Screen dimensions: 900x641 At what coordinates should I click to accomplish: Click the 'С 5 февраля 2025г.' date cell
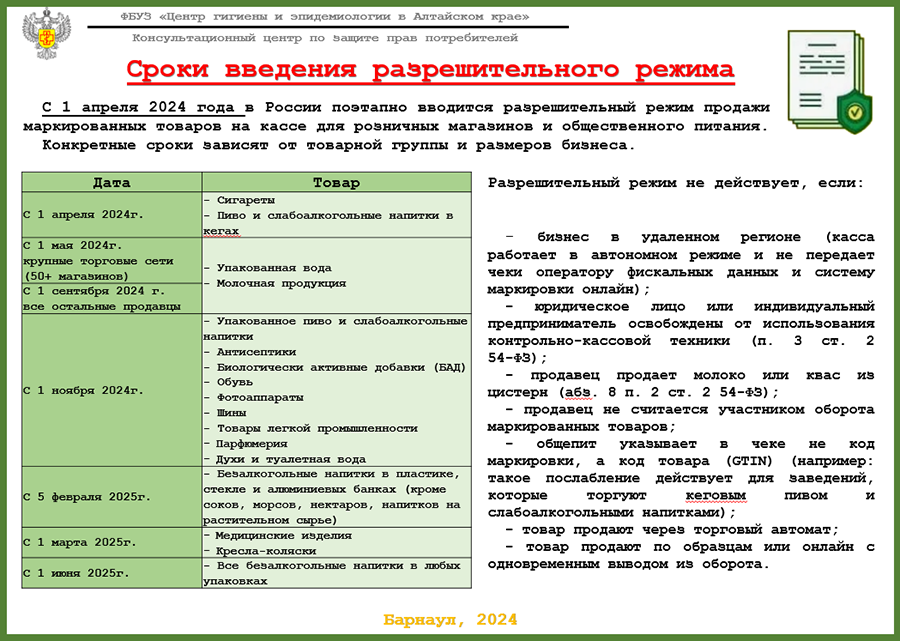[x=90, y=497]
